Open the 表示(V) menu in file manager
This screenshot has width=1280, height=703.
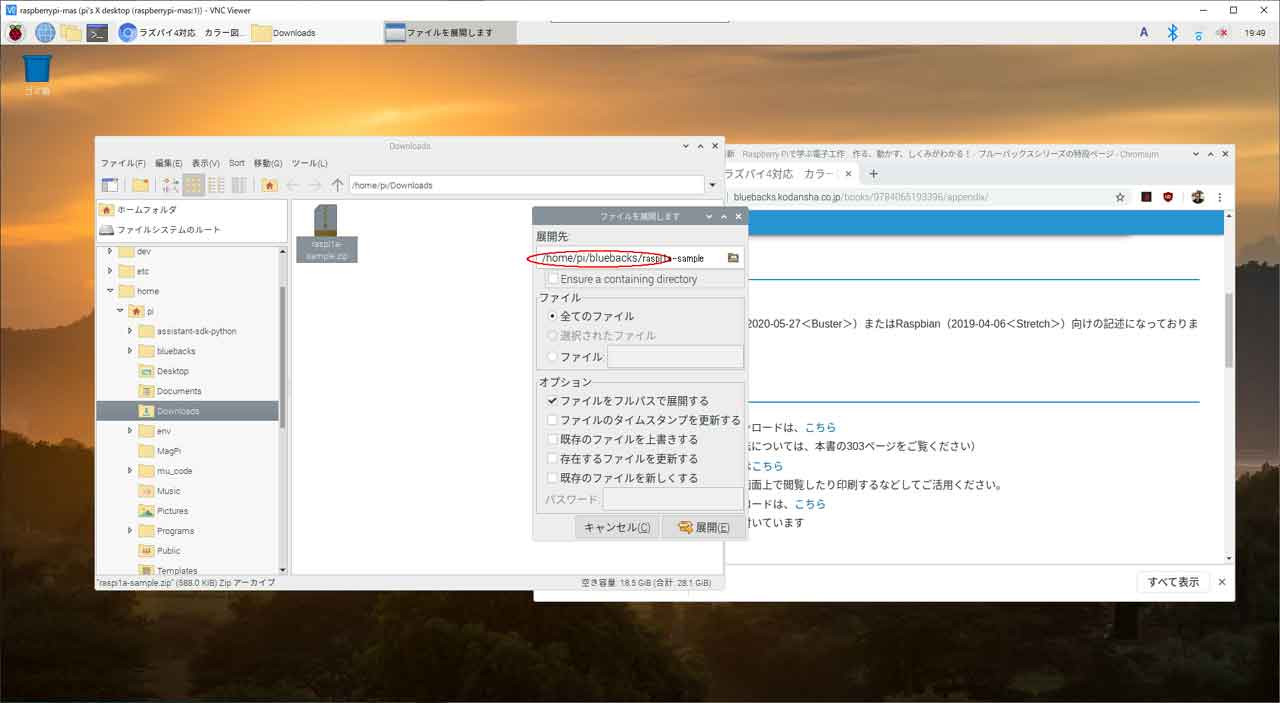206,163
